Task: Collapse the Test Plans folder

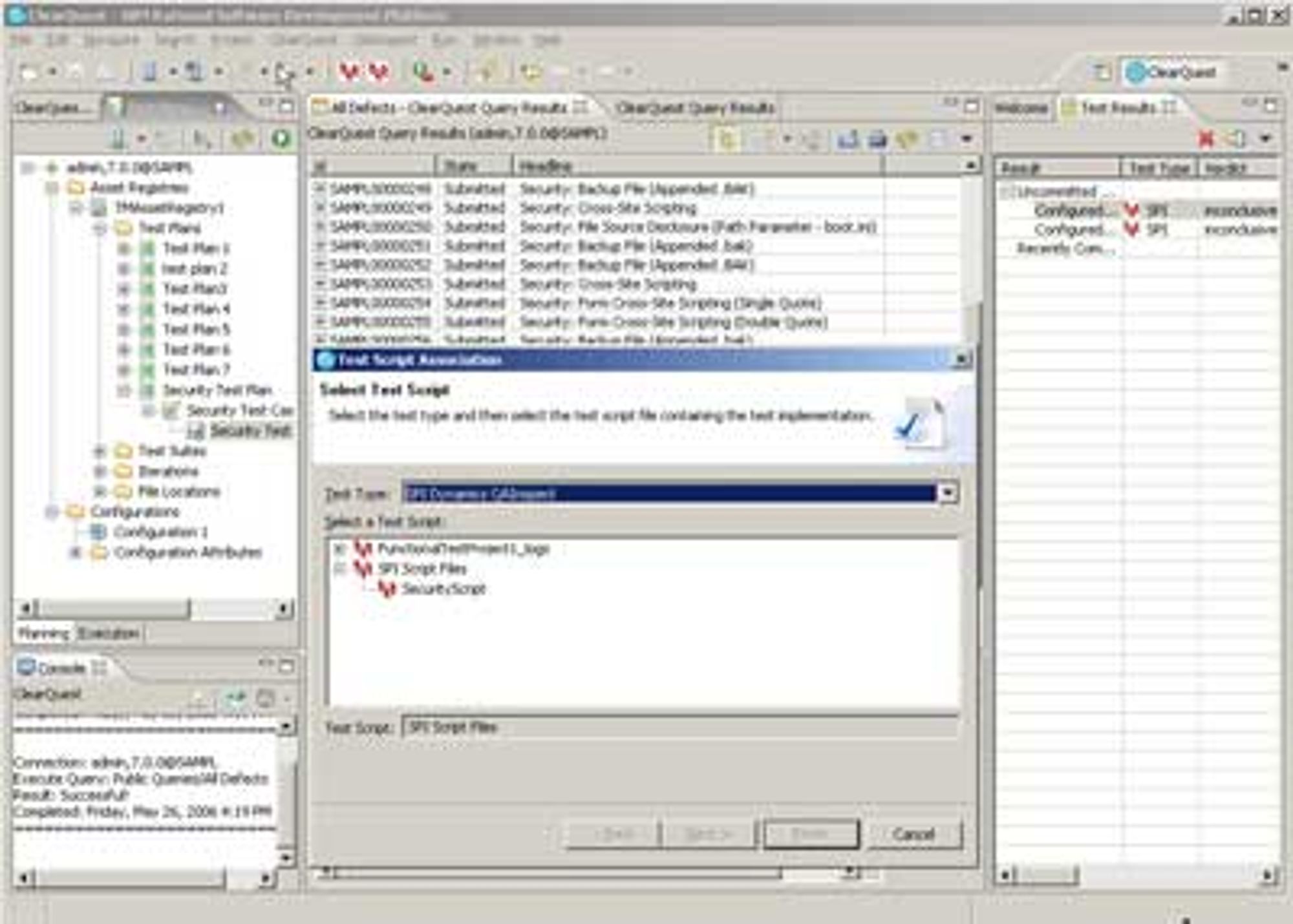Action: pos(100,228)
